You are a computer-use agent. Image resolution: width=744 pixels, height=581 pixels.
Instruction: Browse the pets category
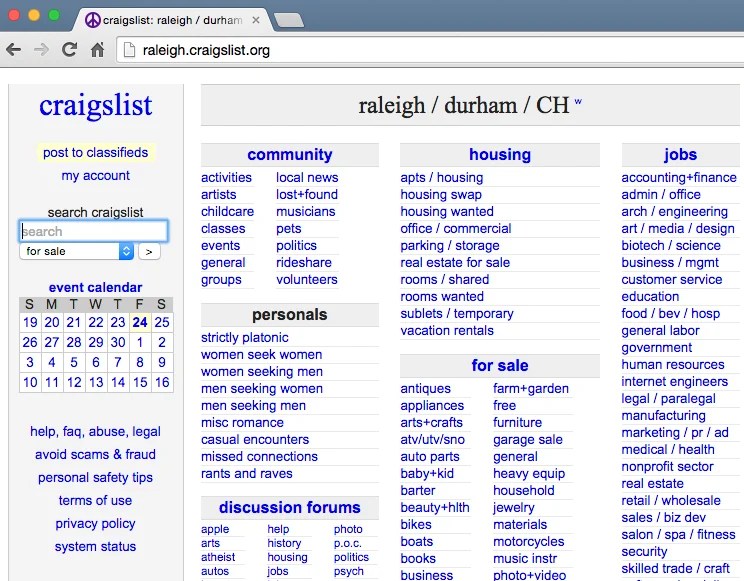[288, 229]
